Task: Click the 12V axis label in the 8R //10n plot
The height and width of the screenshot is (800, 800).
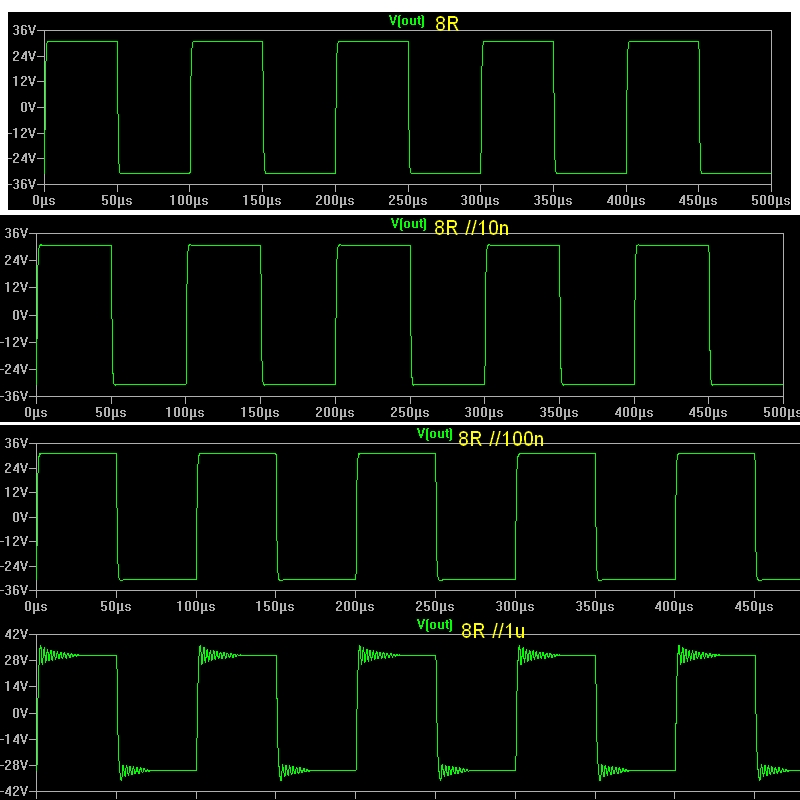Action: tap(16, 287)
